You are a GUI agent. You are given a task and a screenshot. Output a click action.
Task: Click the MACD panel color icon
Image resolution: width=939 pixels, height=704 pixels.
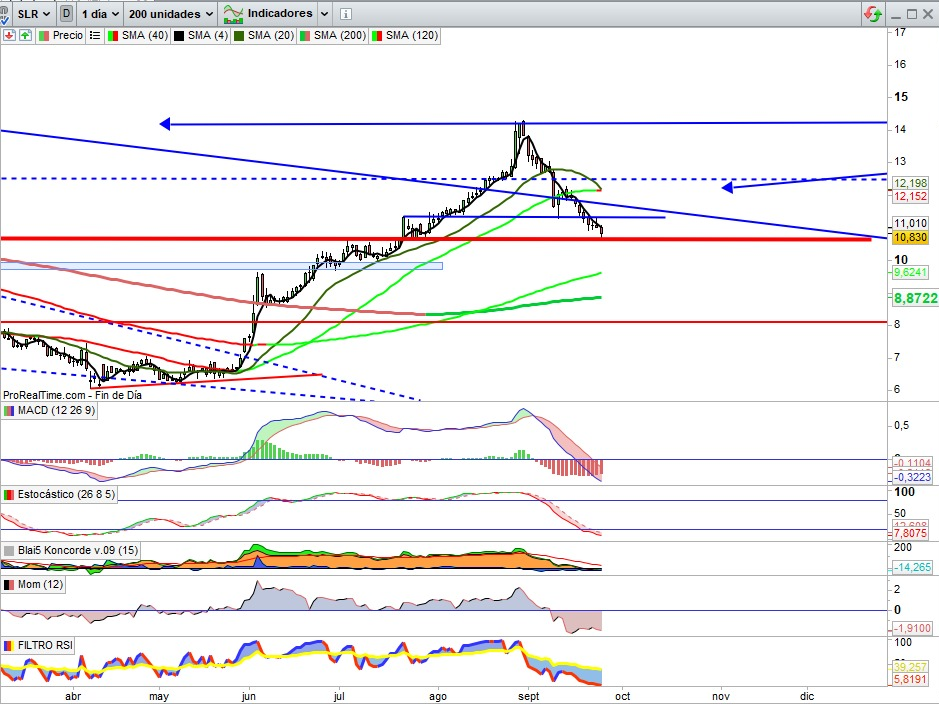coord(9,411)
